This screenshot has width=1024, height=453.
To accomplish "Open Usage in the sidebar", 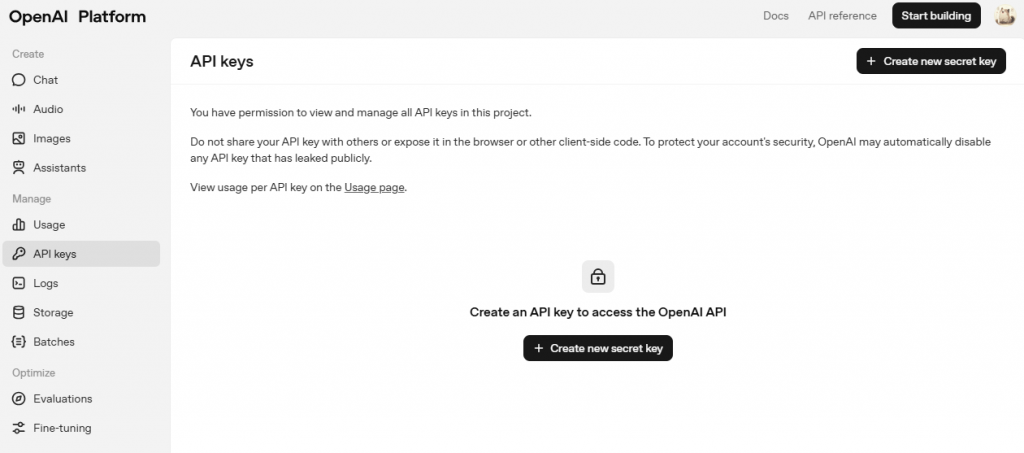I will tap(81, 225).
